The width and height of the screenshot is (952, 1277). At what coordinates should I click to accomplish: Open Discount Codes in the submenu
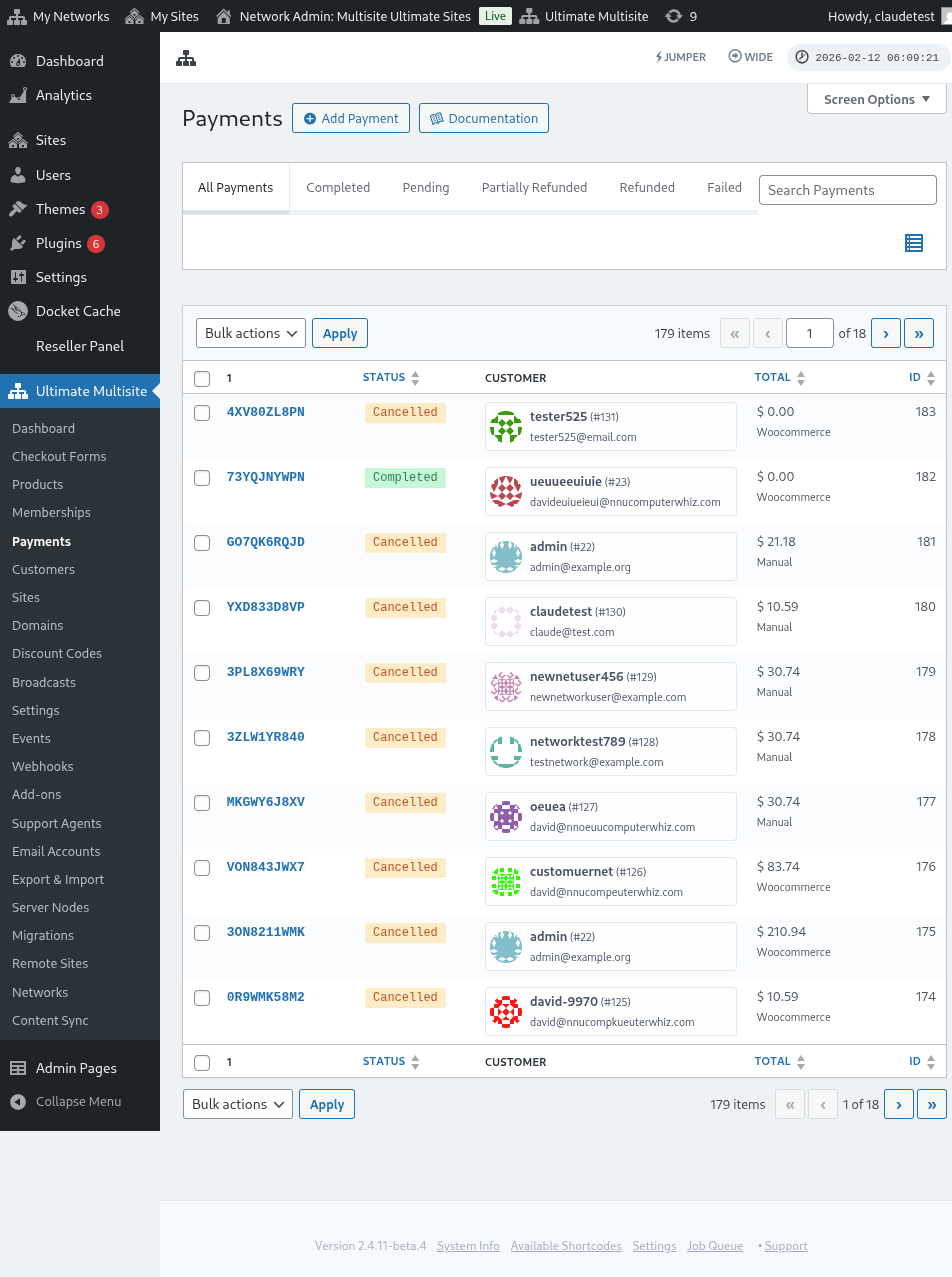coord(57,653)
